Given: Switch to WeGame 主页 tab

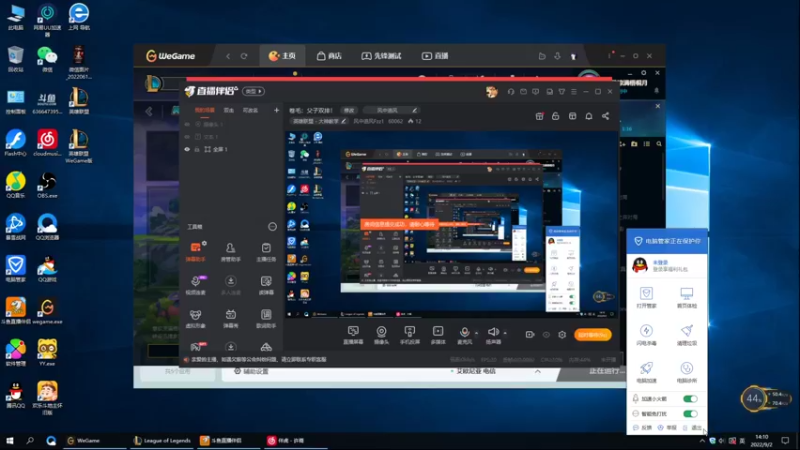Looking at the screenshot, I should tap(282, 56).
